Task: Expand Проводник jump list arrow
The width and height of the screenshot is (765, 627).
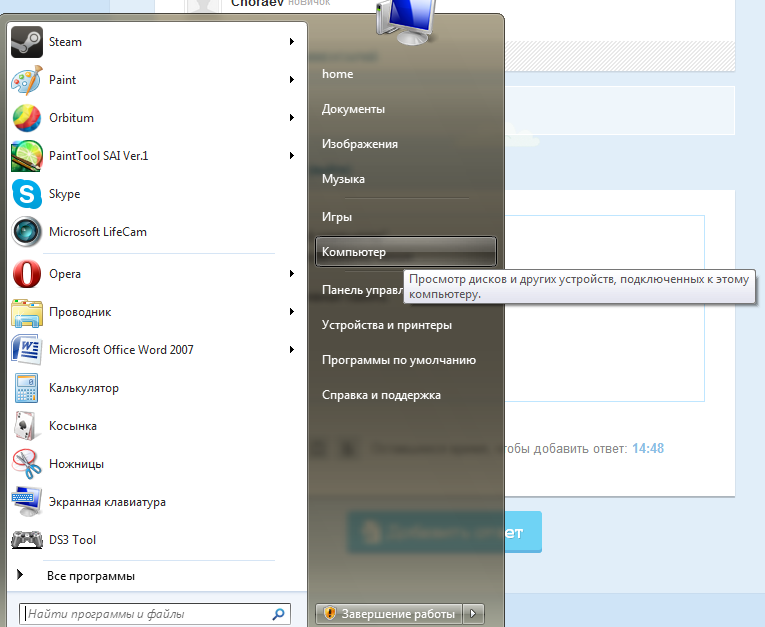Action: [292, 312]
